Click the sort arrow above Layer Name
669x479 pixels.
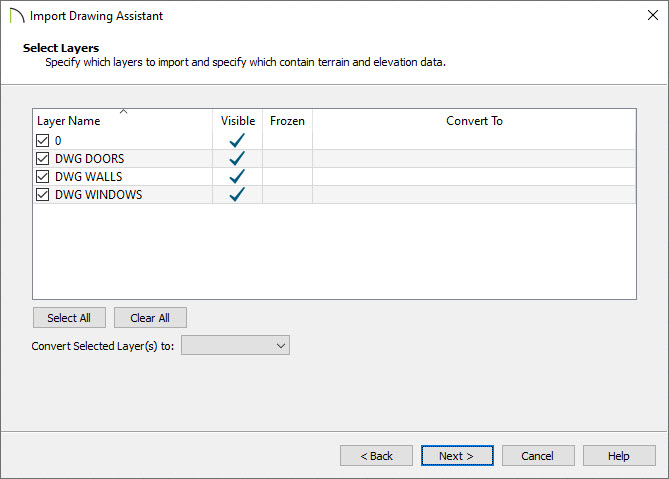(x=124, y=111)
